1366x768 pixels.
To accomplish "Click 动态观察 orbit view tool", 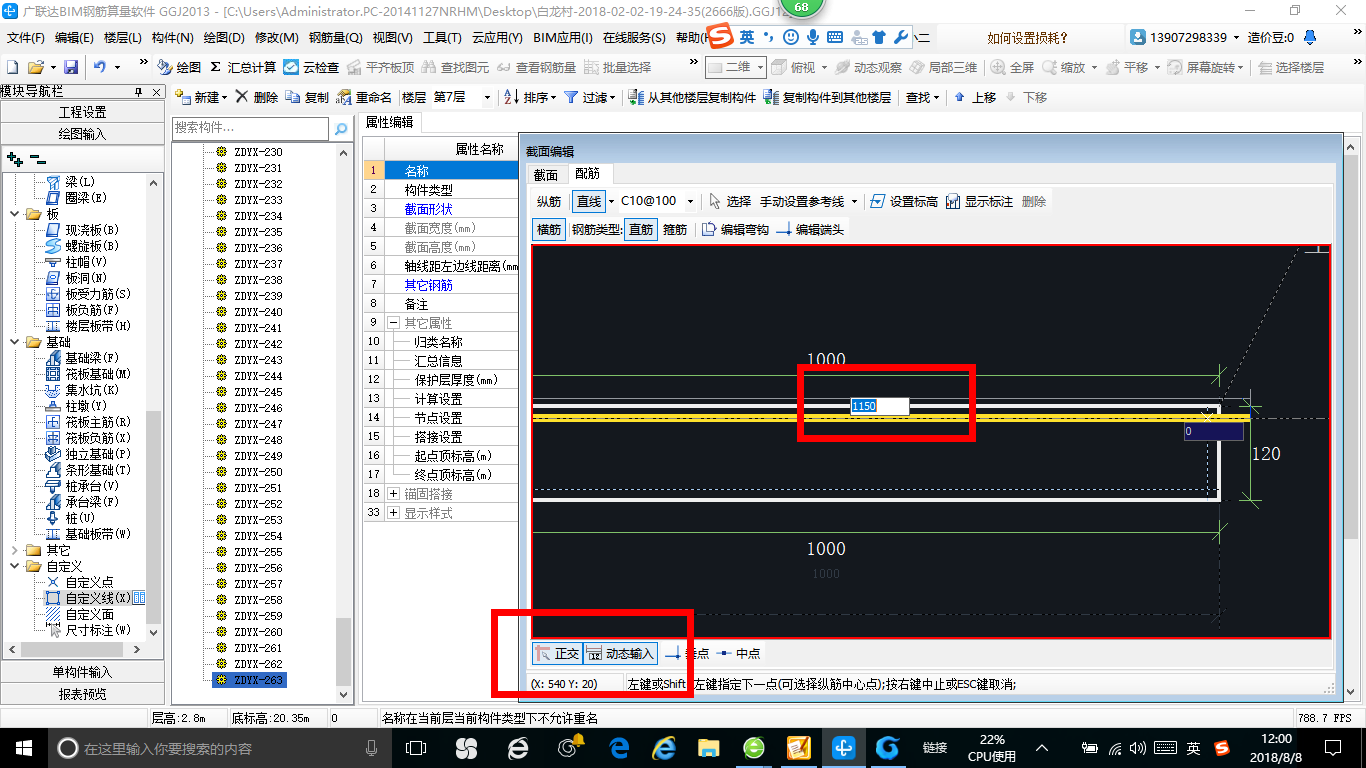I will 869,67.
